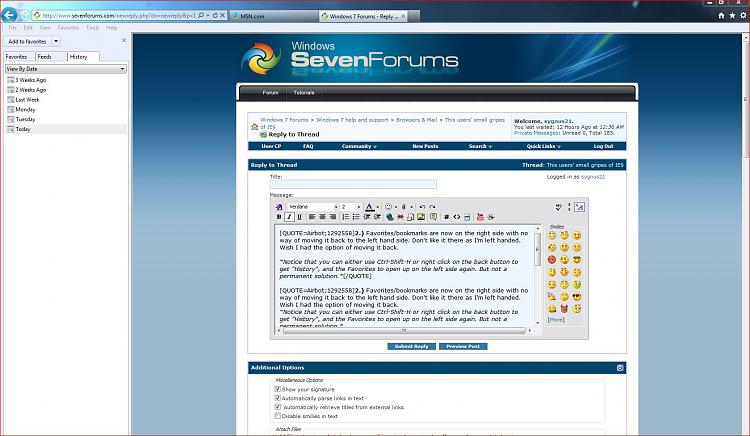This screenshot has width=750, height=436.
Task: Click the message horizontal scrollbar
Action: coord(404,330)
